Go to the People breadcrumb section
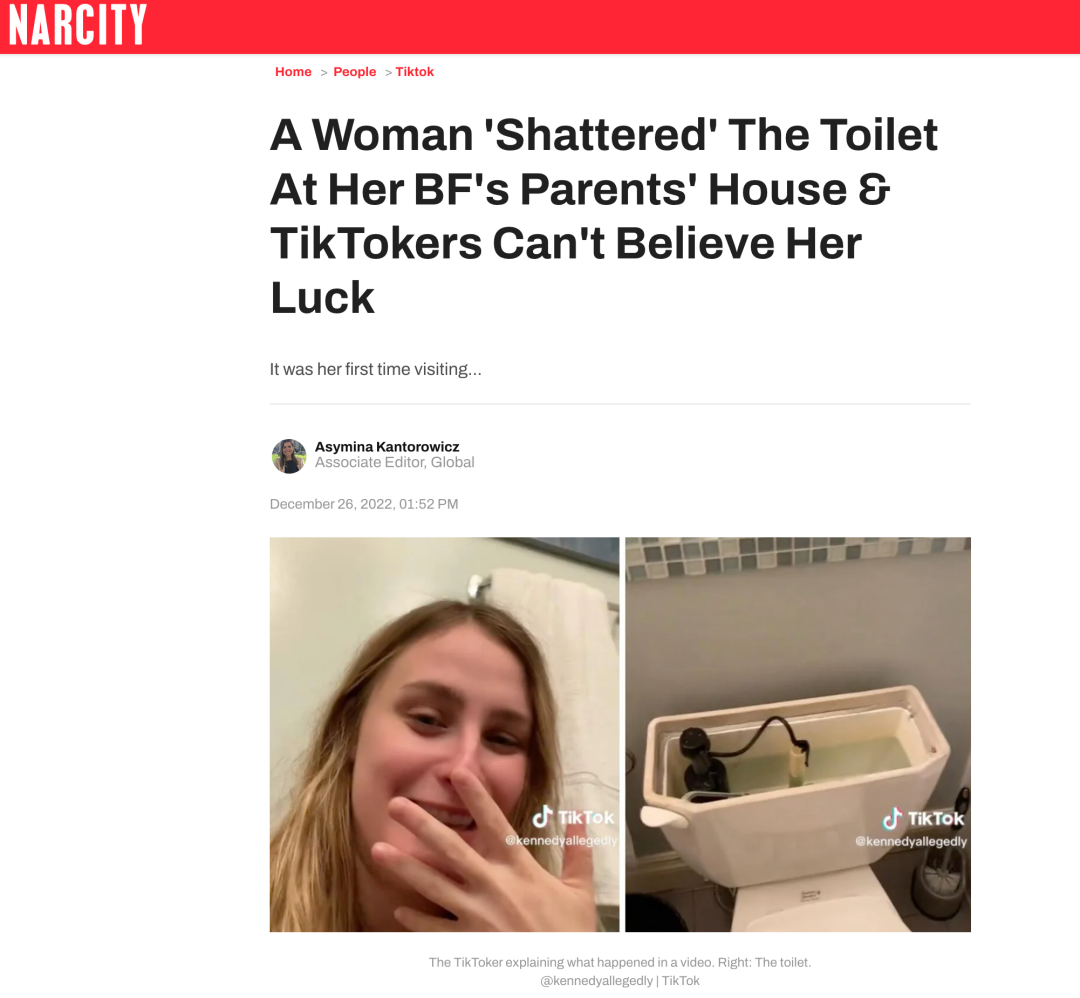 click(x=355, y=72)
